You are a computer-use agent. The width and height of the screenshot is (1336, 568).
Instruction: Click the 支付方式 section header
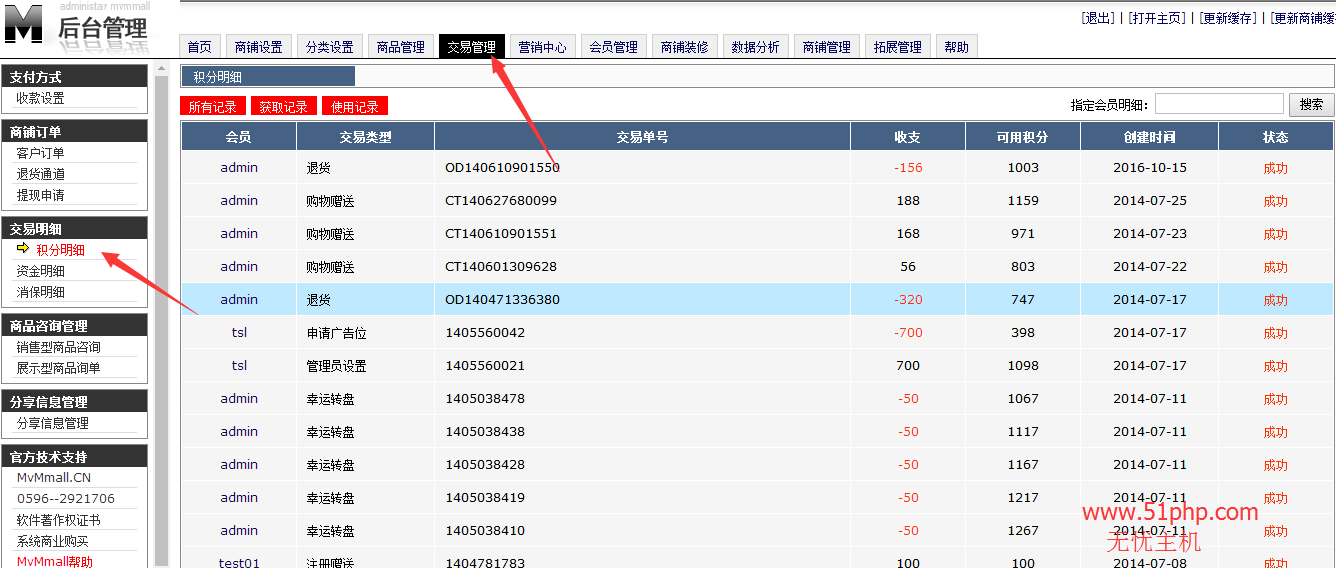point(74,77)
